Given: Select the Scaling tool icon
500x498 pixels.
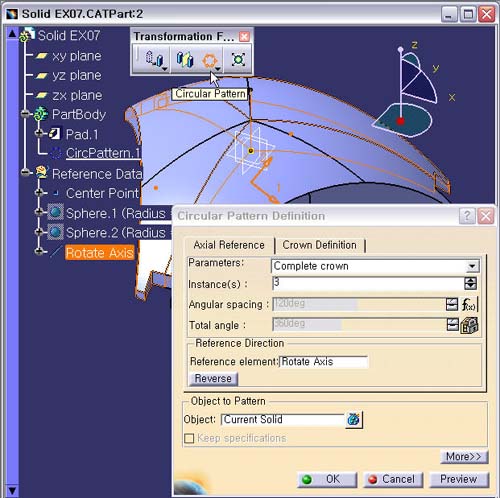Looking at the screenshot, I should point(238,60).
